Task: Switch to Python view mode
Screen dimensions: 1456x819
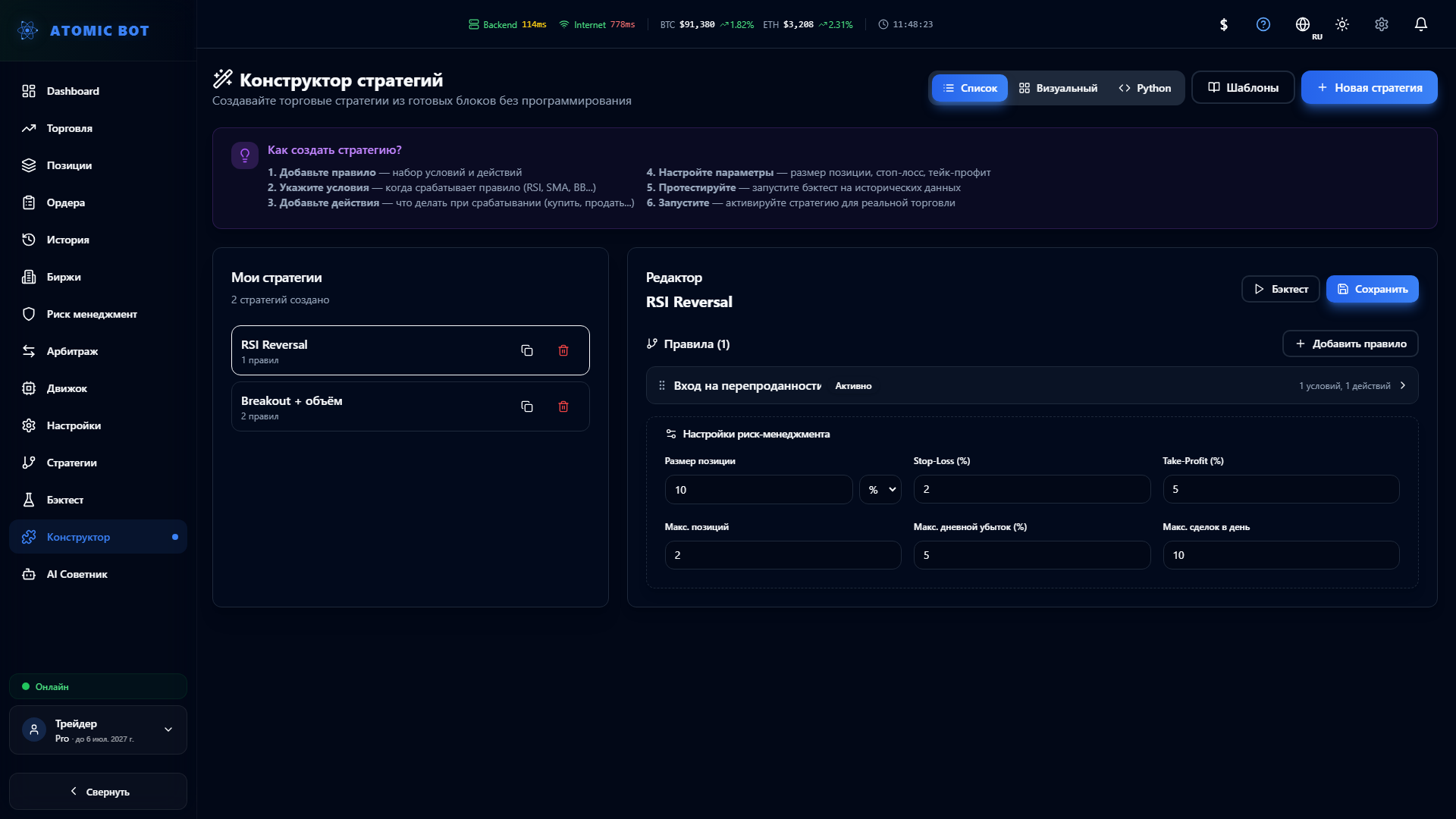Action: (1145, 88)
